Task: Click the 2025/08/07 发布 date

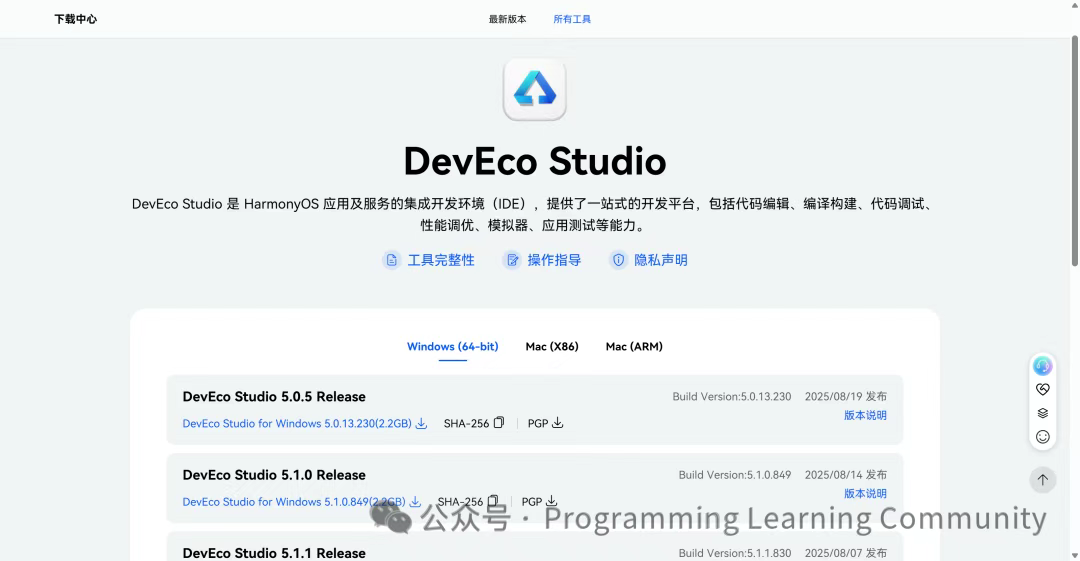Action: point(846,553)
